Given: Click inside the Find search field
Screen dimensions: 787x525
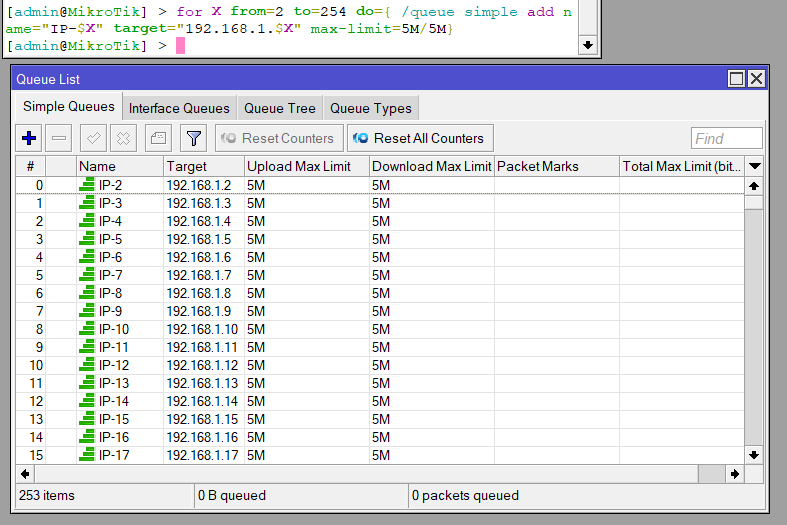Looking at the screenshot, I should [x=726, y=139].
